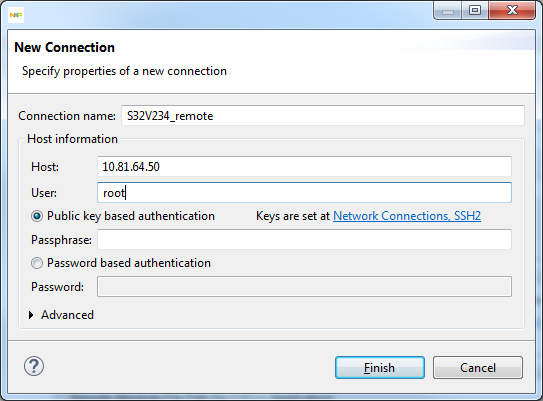Click the Finish button
Screen dimensions: 543x401
pos(380,367)
